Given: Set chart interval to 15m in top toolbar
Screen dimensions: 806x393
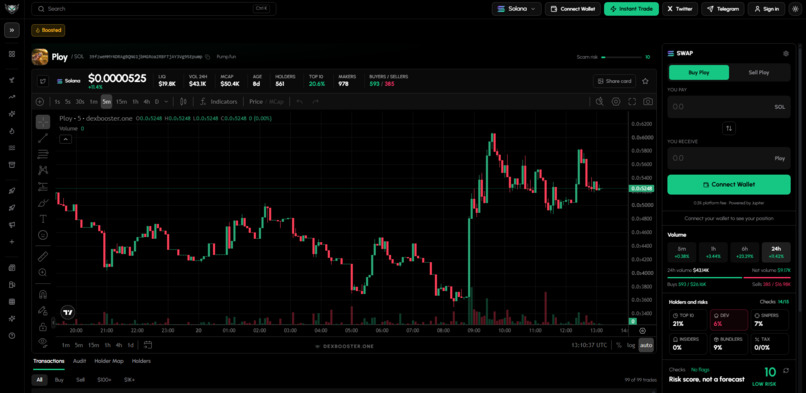Looking at the screenshot, I should tap(121, 102).
